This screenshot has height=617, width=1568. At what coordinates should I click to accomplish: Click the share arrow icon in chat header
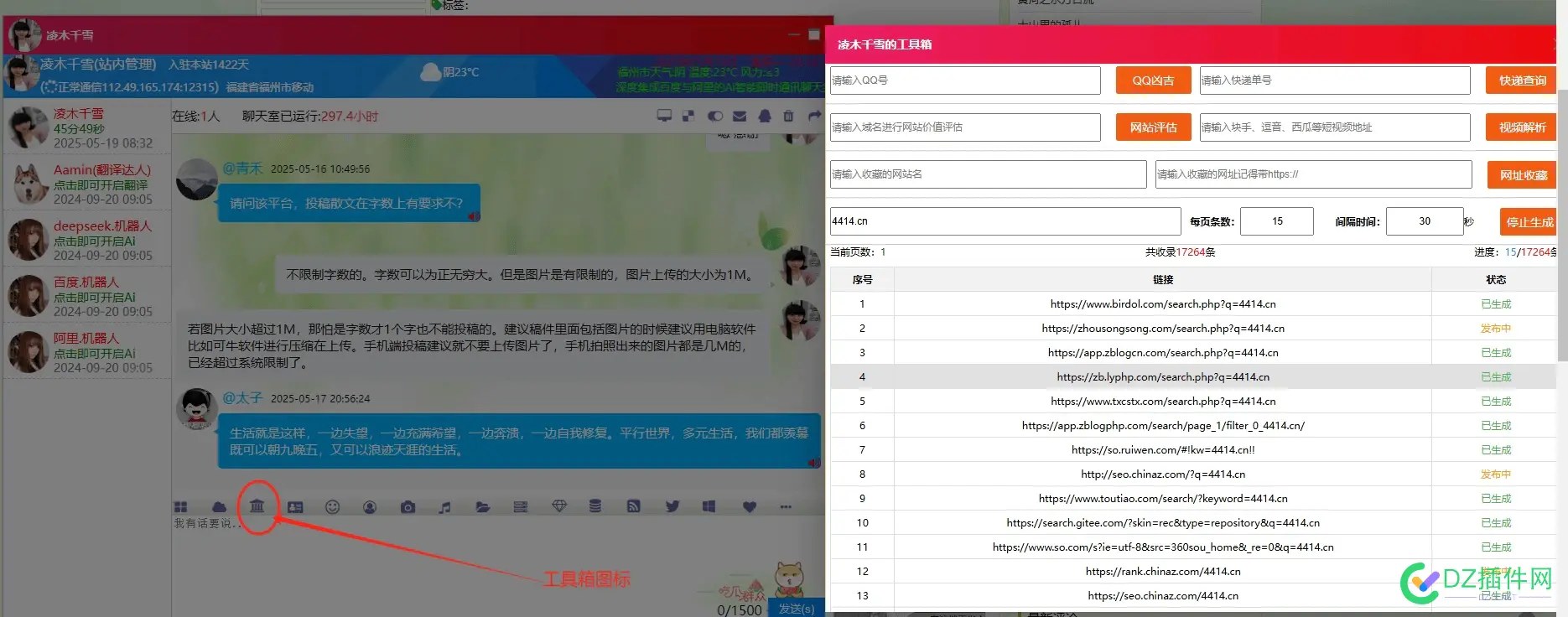pyautogui.click(x=814, y=116)
